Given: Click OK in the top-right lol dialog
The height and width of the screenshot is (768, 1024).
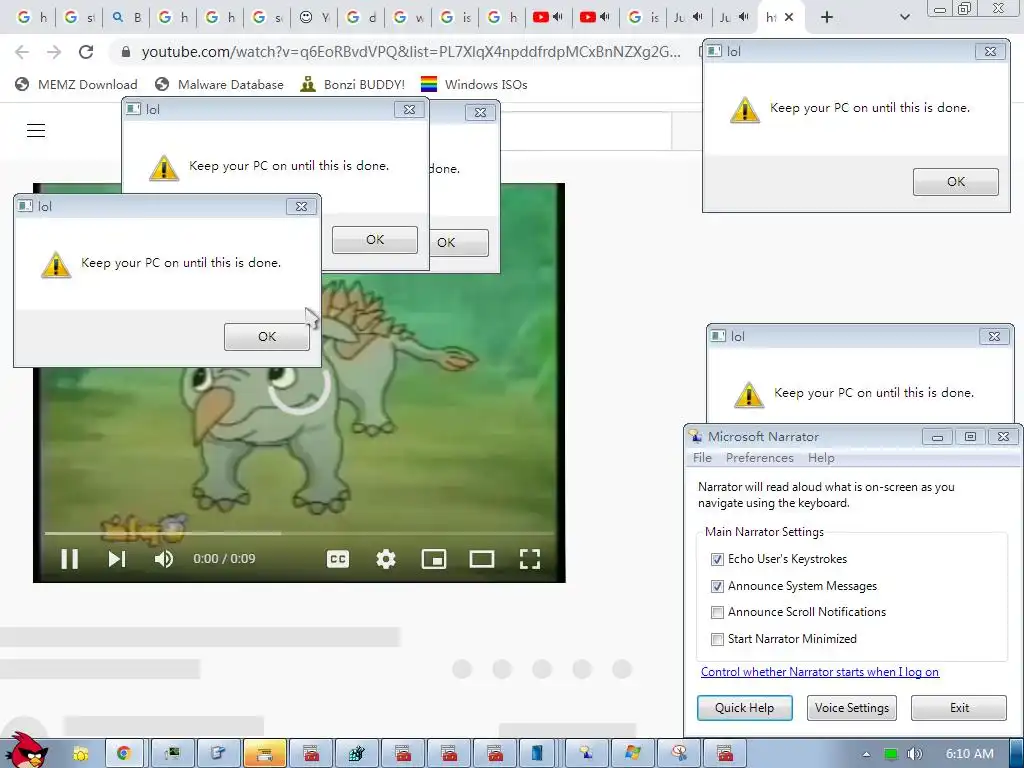Looking at the screenshot, I should 955,182.
